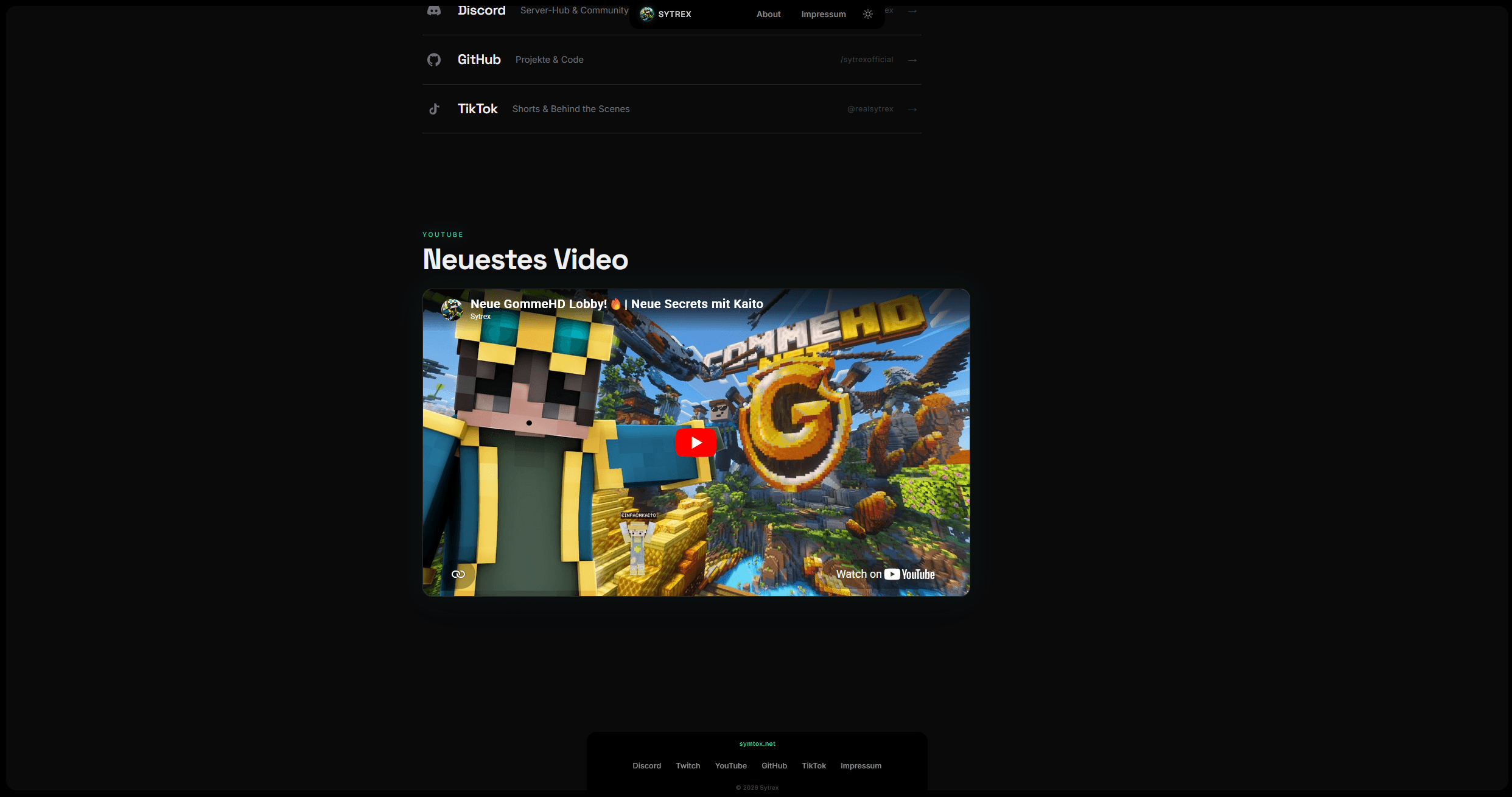Viewport: 1512px width, 797px height.
Task: Click the Projekte & Code description
Action: click(550, 60)
